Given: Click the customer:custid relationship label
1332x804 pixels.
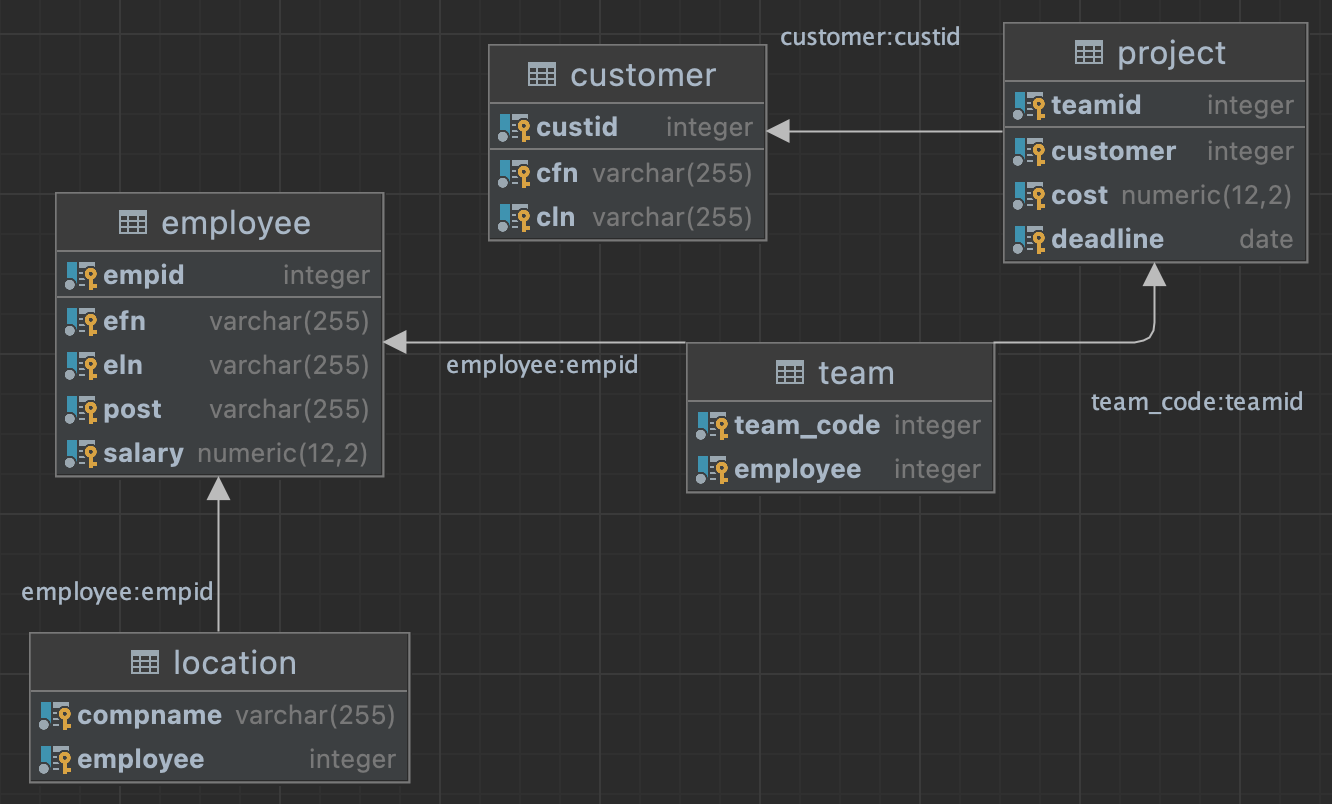Looking at the screenshot, I should pos(870,37).
